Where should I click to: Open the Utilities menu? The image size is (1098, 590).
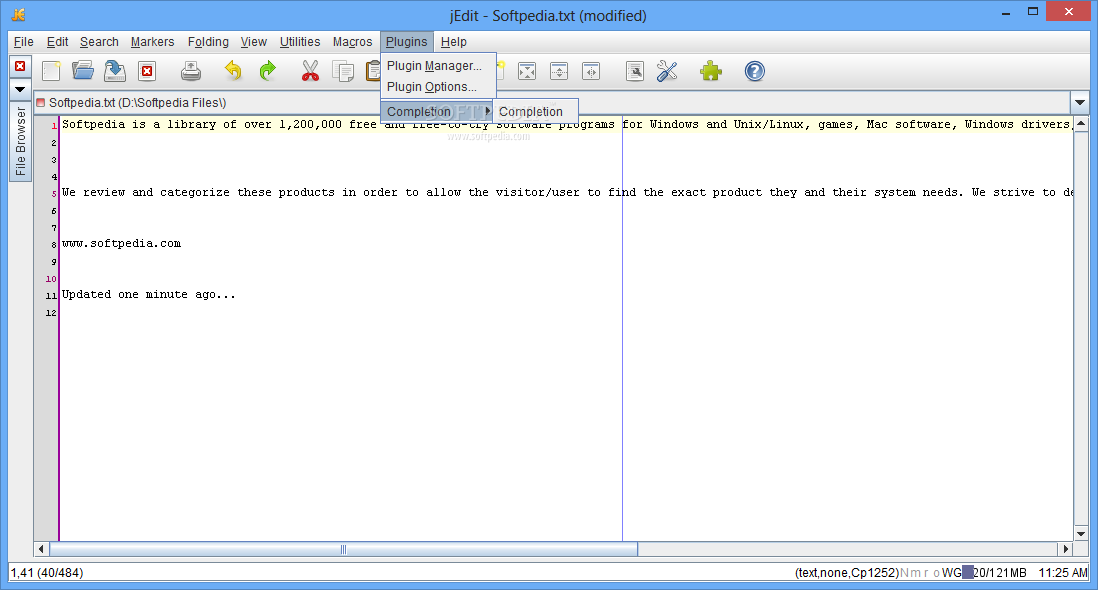pos(300,42)
